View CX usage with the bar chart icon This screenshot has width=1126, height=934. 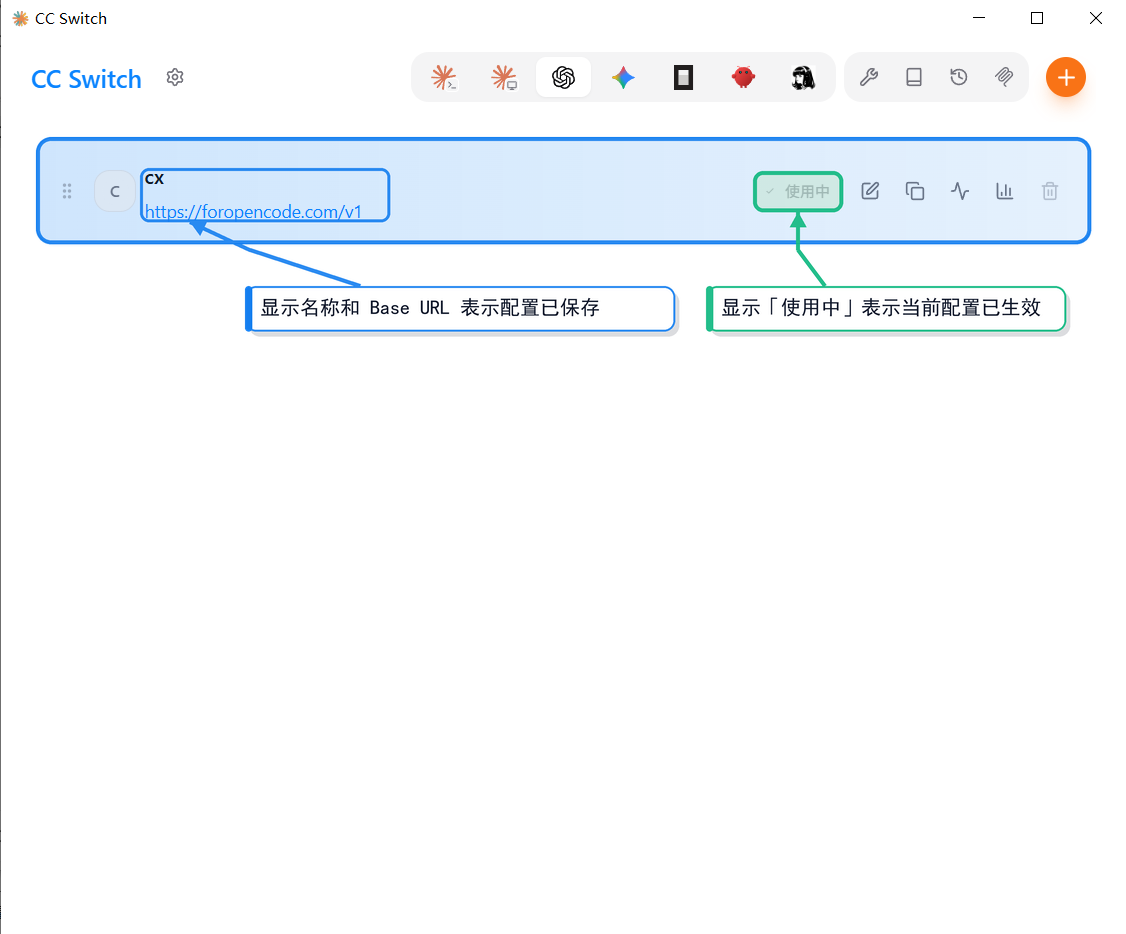(1005, 191)
